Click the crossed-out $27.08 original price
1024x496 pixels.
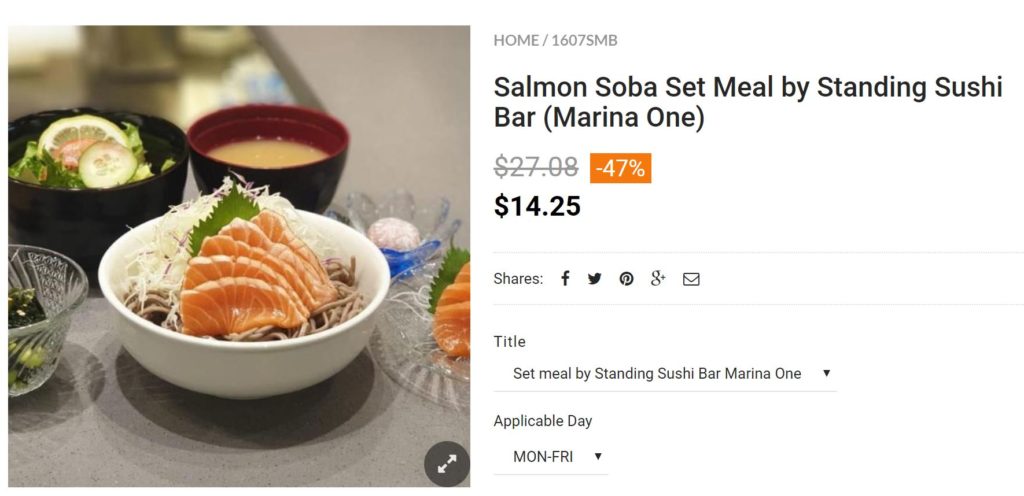pos(536,167)
